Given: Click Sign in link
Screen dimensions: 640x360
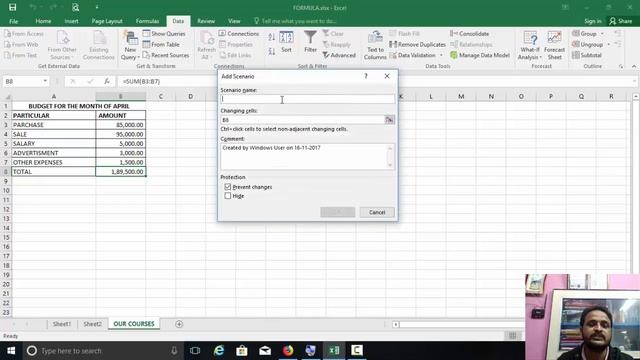Looking at the screenshot, I should tap(593, 21).
